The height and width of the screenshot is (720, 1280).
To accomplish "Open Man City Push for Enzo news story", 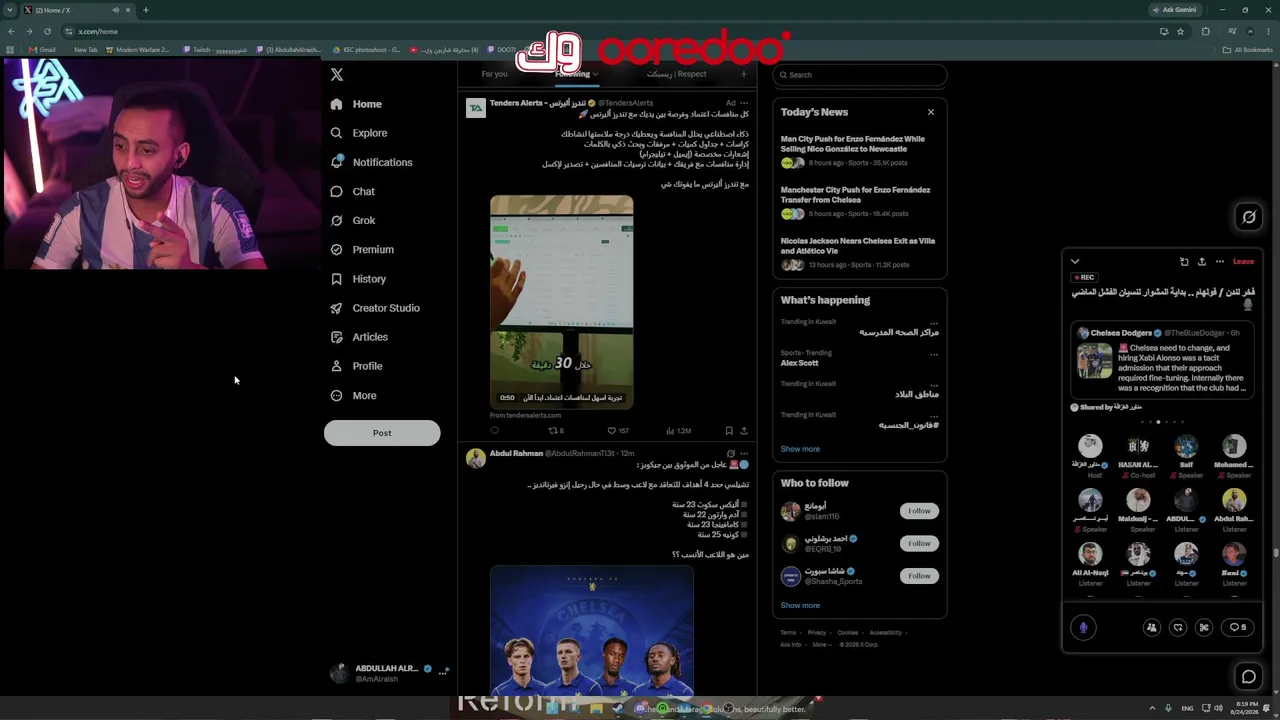I will coord(859,150).
